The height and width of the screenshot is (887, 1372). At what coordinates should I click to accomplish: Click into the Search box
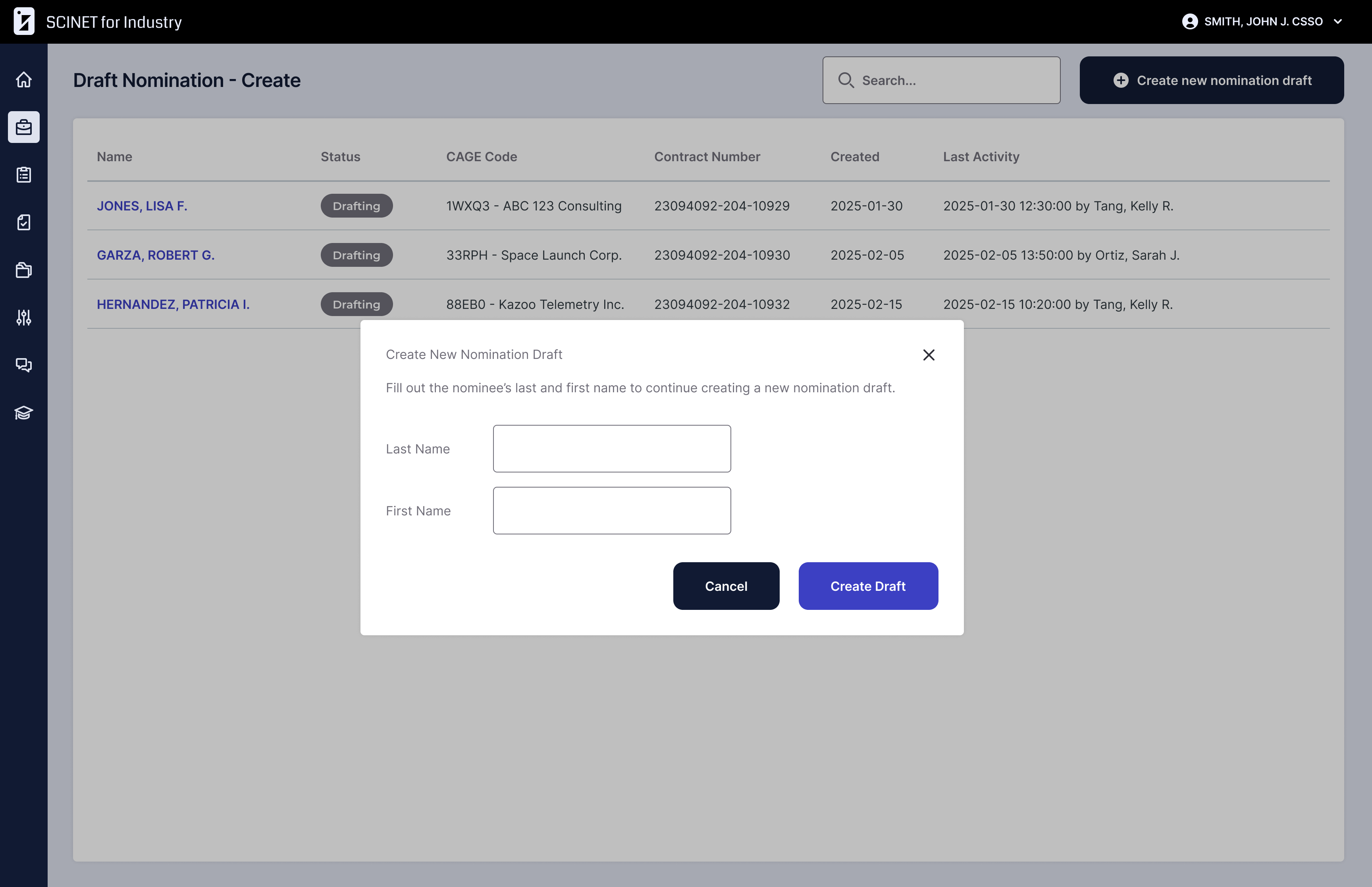[x=950, y=80]
